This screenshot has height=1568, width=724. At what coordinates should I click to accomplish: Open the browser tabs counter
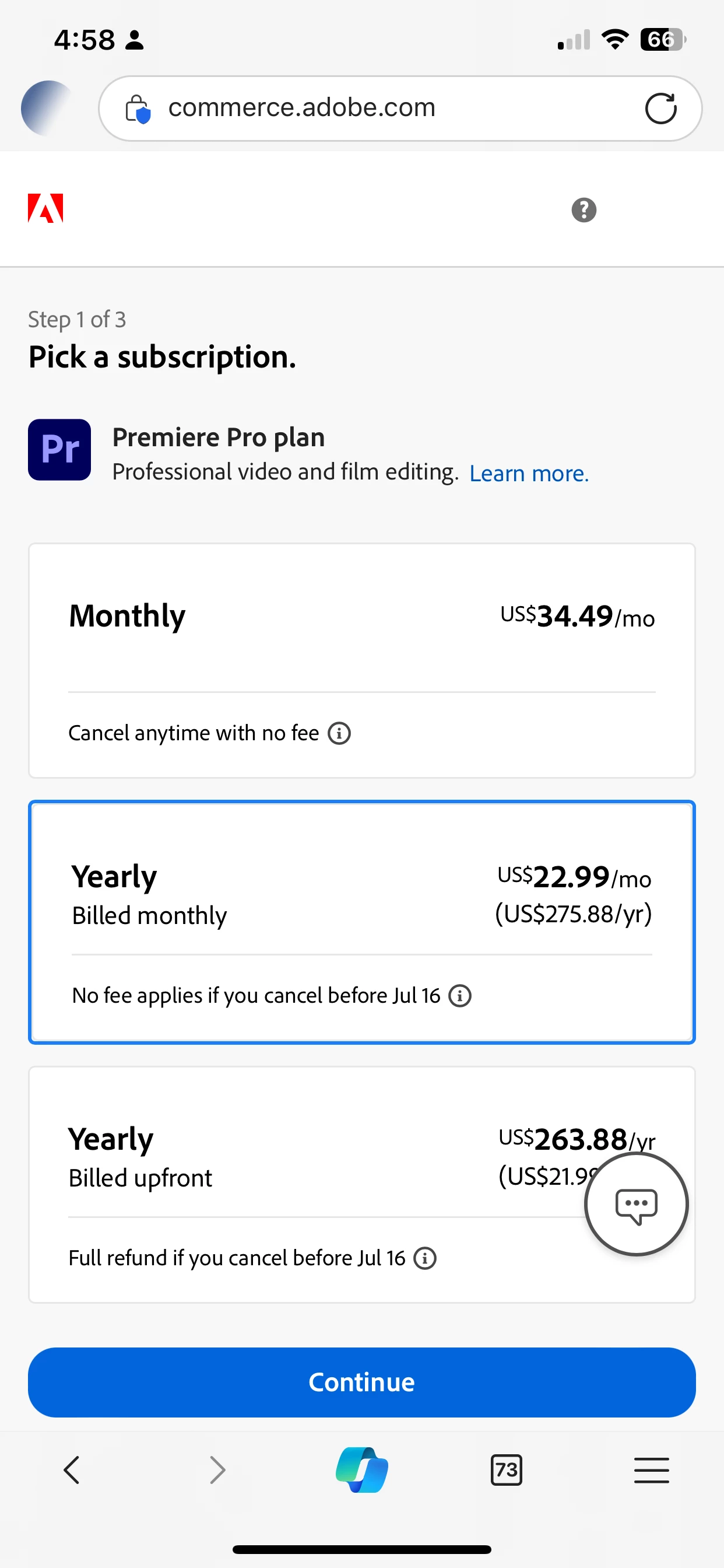[x=506, y=1470]
